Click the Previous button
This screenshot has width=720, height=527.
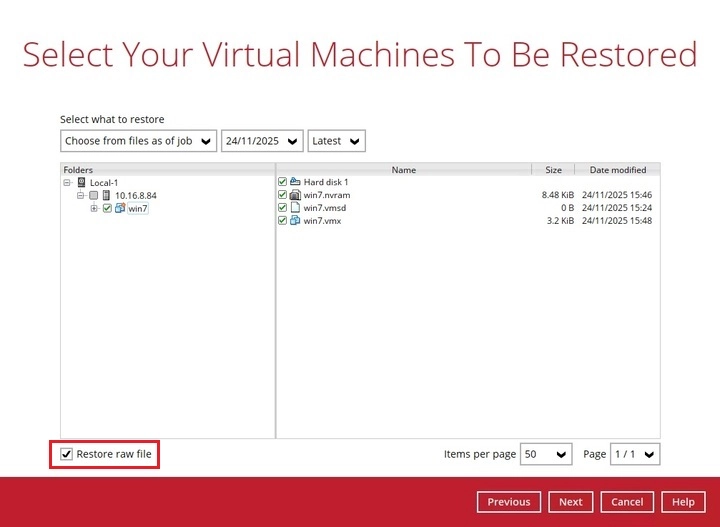[x=509, y=502]
